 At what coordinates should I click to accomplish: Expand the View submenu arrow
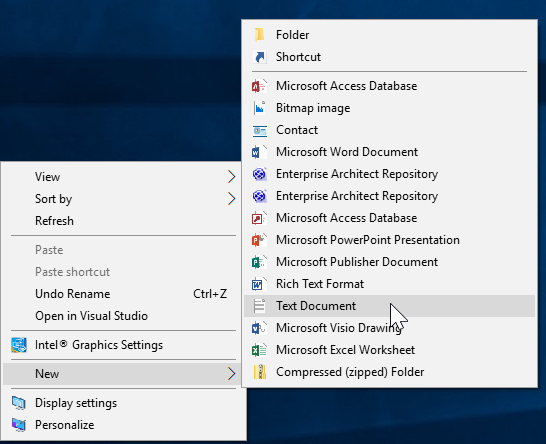232,177
